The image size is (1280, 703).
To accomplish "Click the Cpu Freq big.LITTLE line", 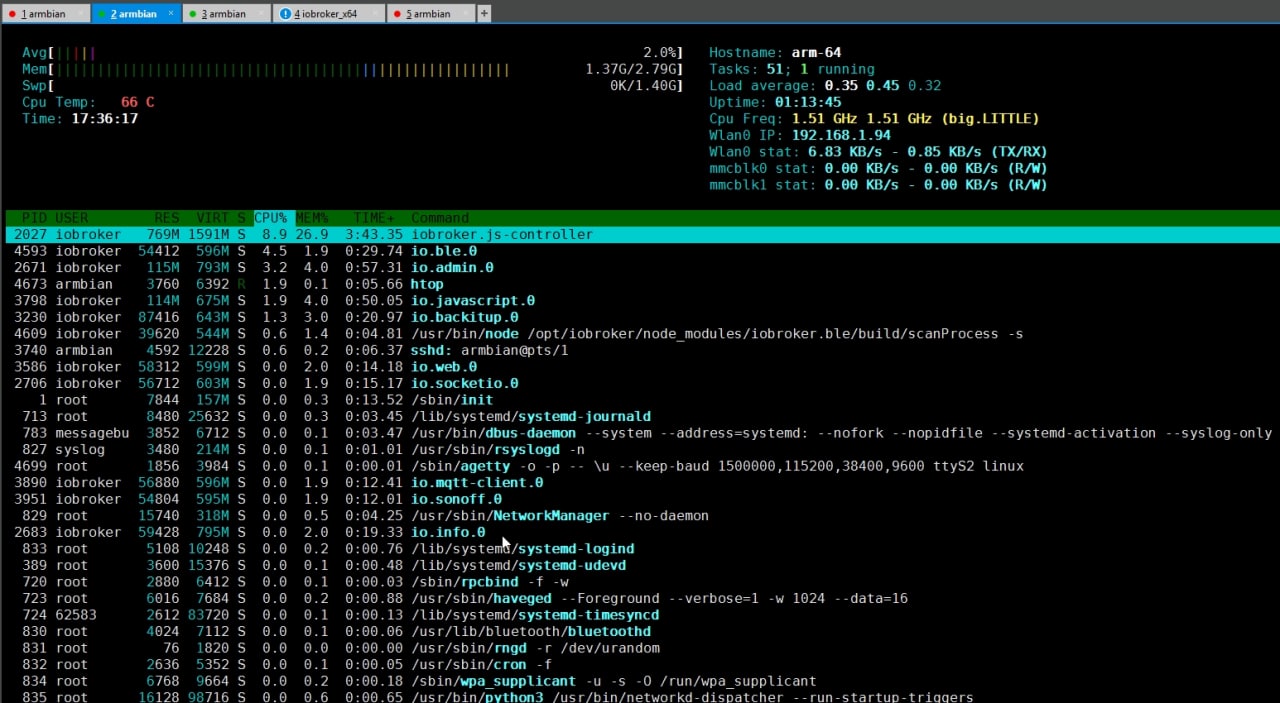I will [874, 118].
